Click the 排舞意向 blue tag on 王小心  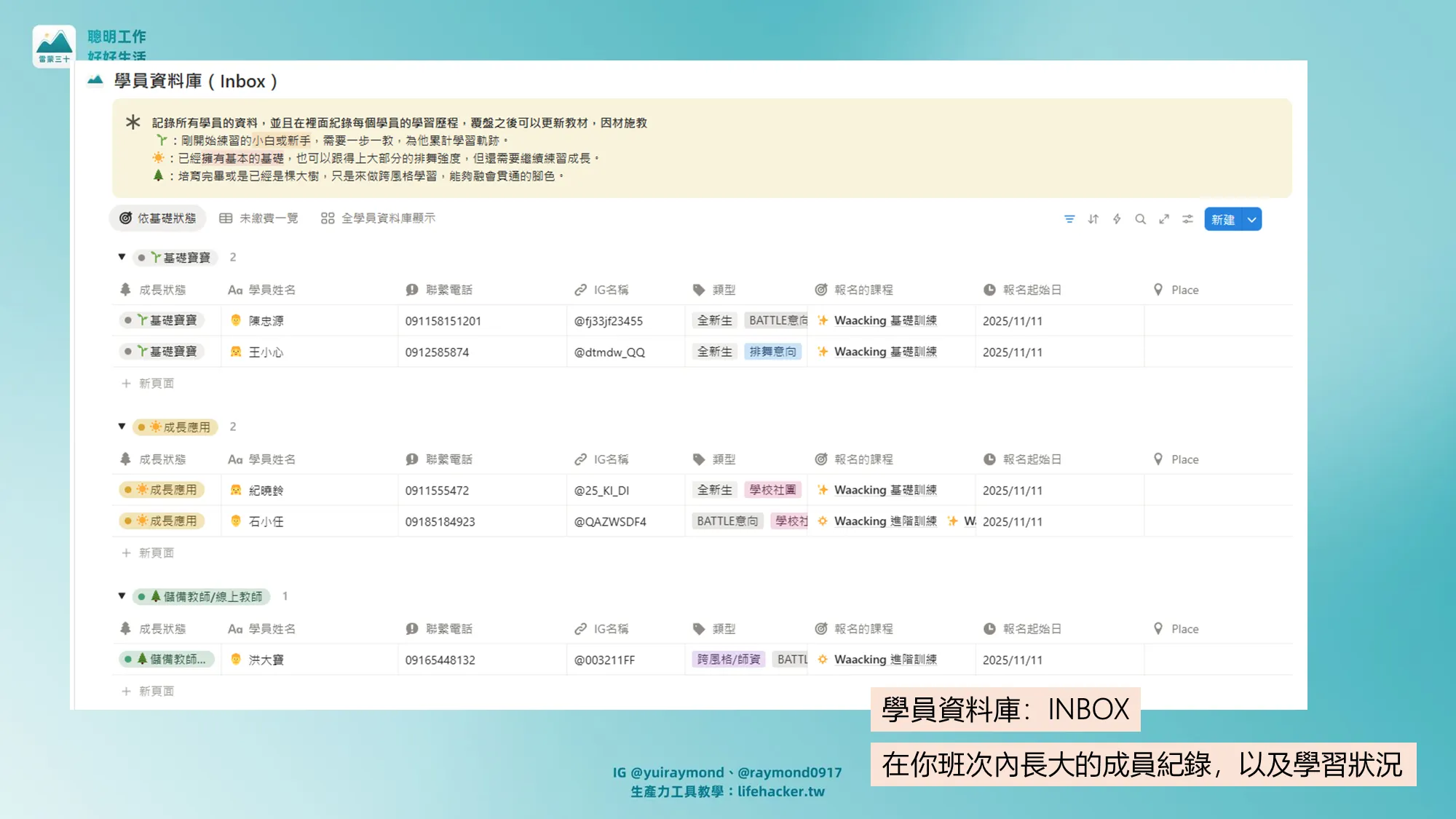point(772,352)
